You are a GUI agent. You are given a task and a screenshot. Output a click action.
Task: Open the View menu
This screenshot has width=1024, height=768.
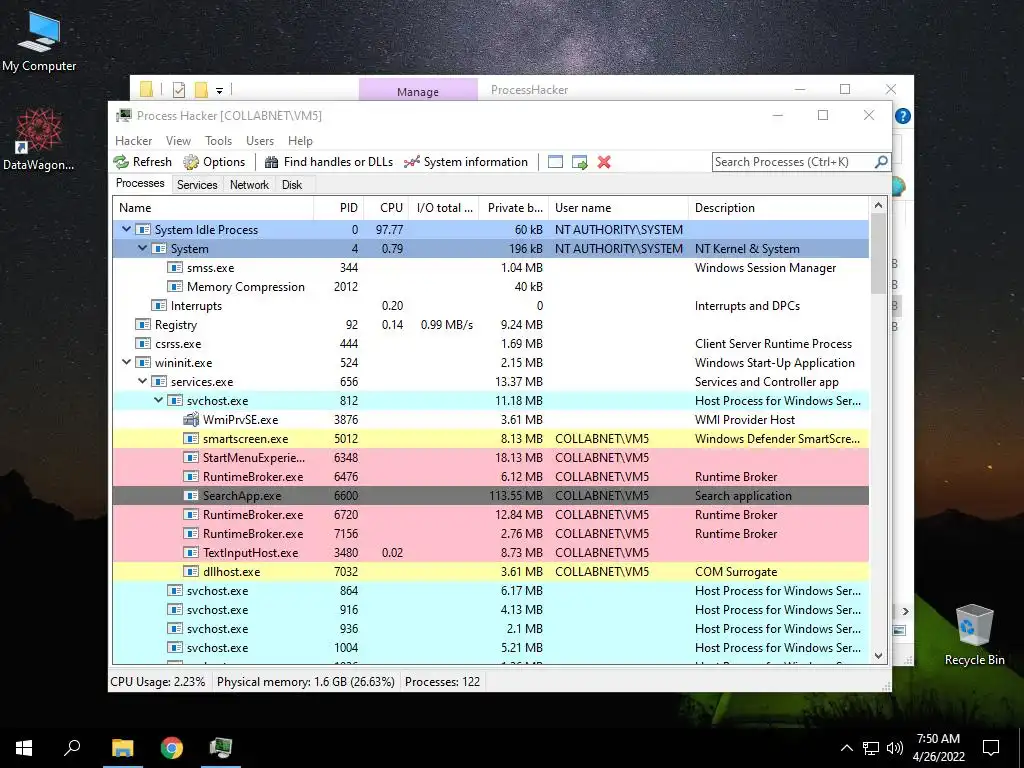point(178,141)
